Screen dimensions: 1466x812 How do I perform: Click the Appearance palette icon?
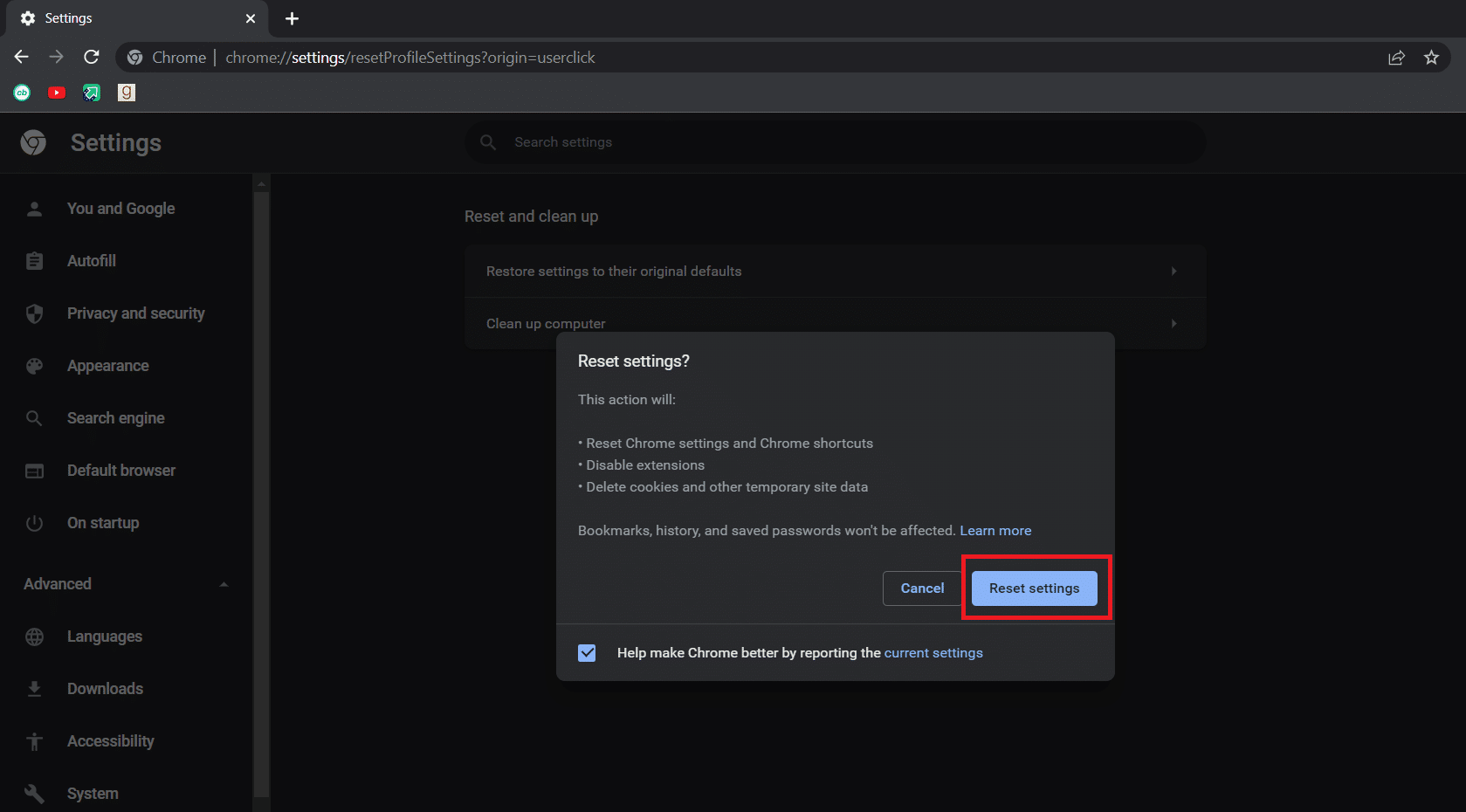[34, 366]
